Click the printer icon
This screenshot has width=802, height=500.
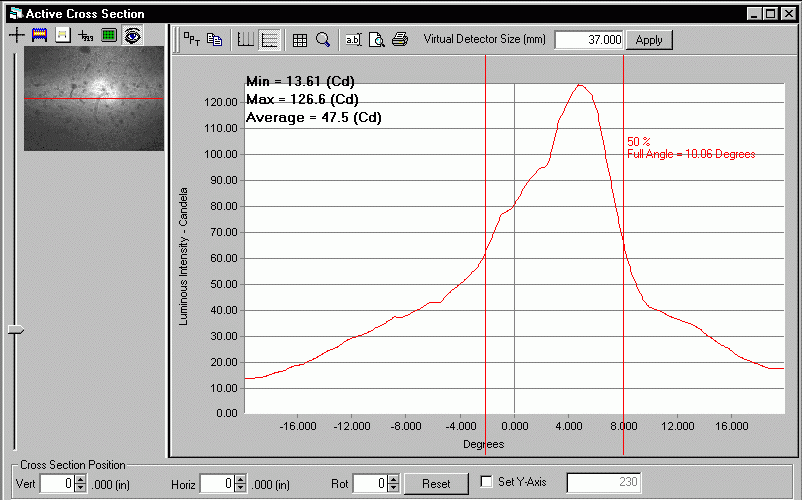pyautogui.click(x=400, y=39)
